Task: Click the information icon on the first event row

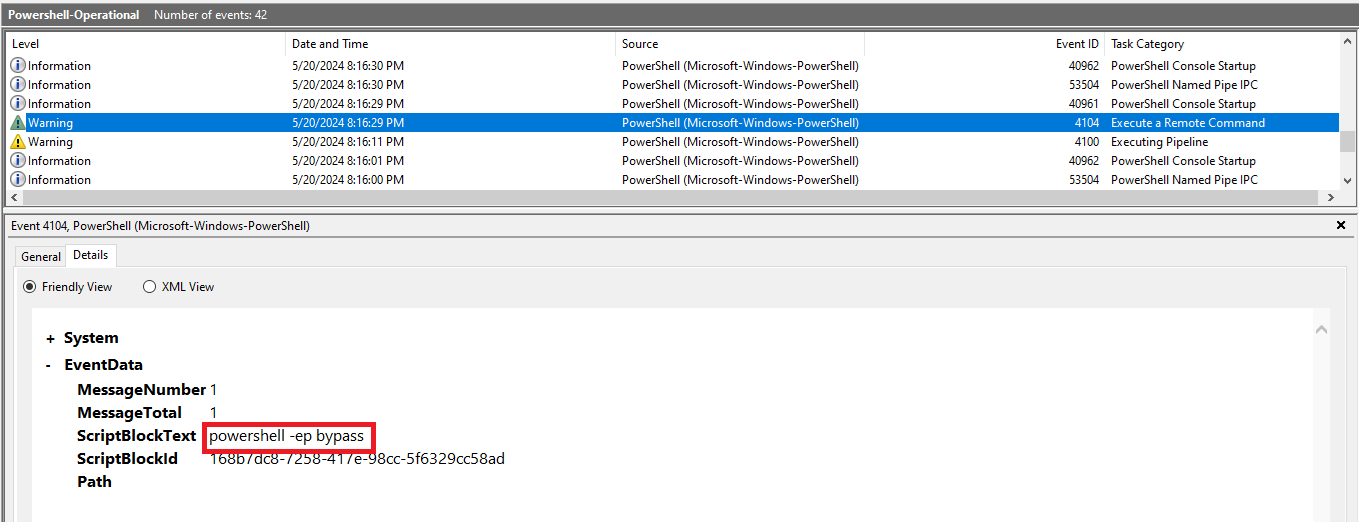Action: (18, 66)
